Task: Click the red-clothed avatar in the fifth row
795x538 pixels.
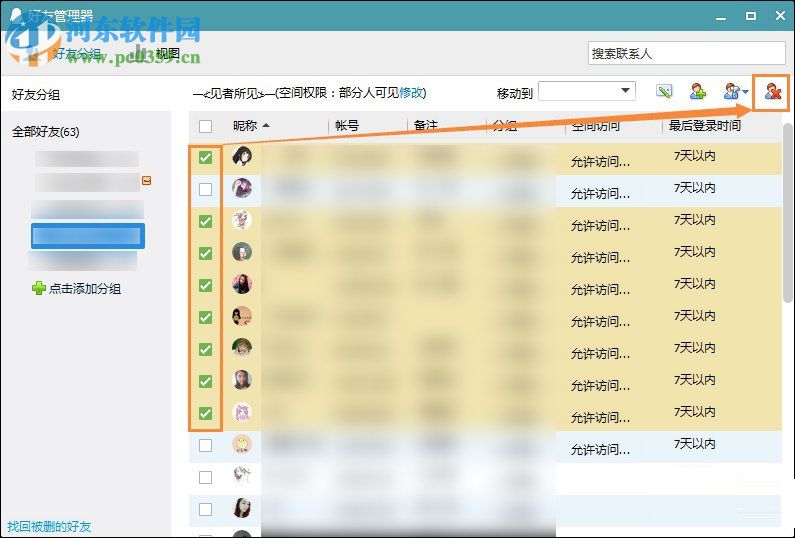Action: pyautogui.click(x=242, y=284)
